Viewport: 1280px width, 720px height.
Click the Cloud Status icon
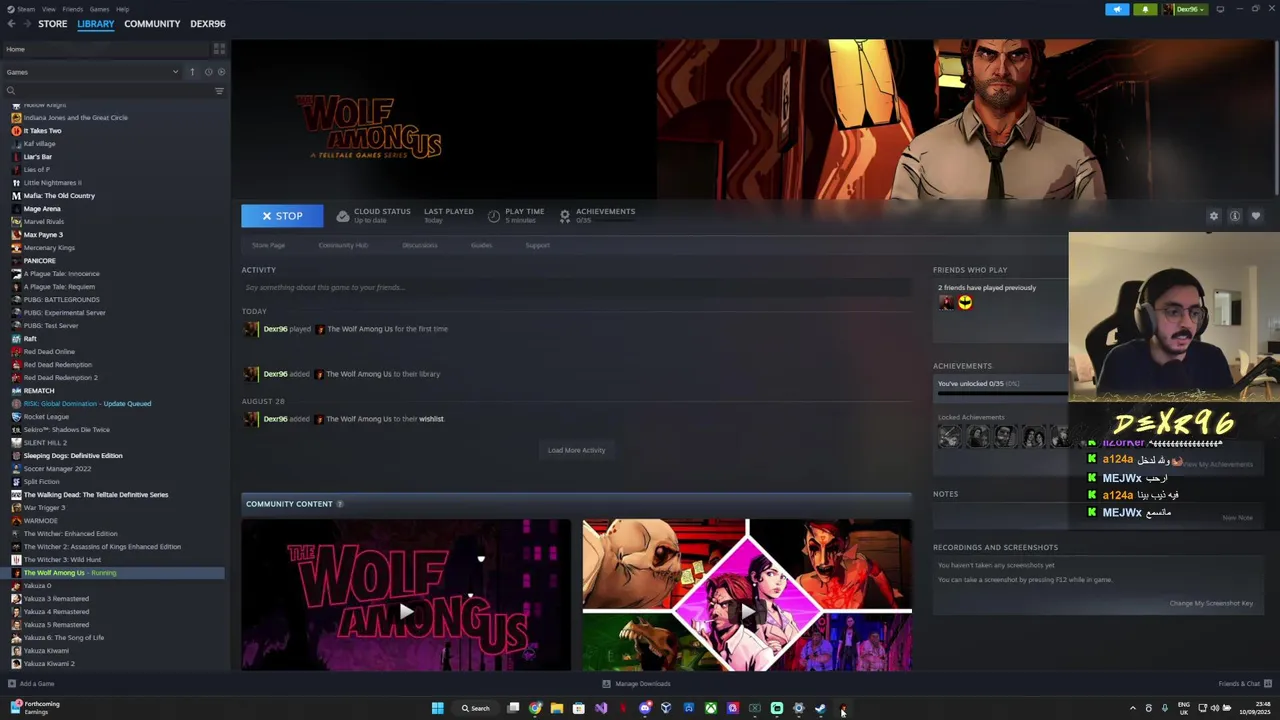343,216
